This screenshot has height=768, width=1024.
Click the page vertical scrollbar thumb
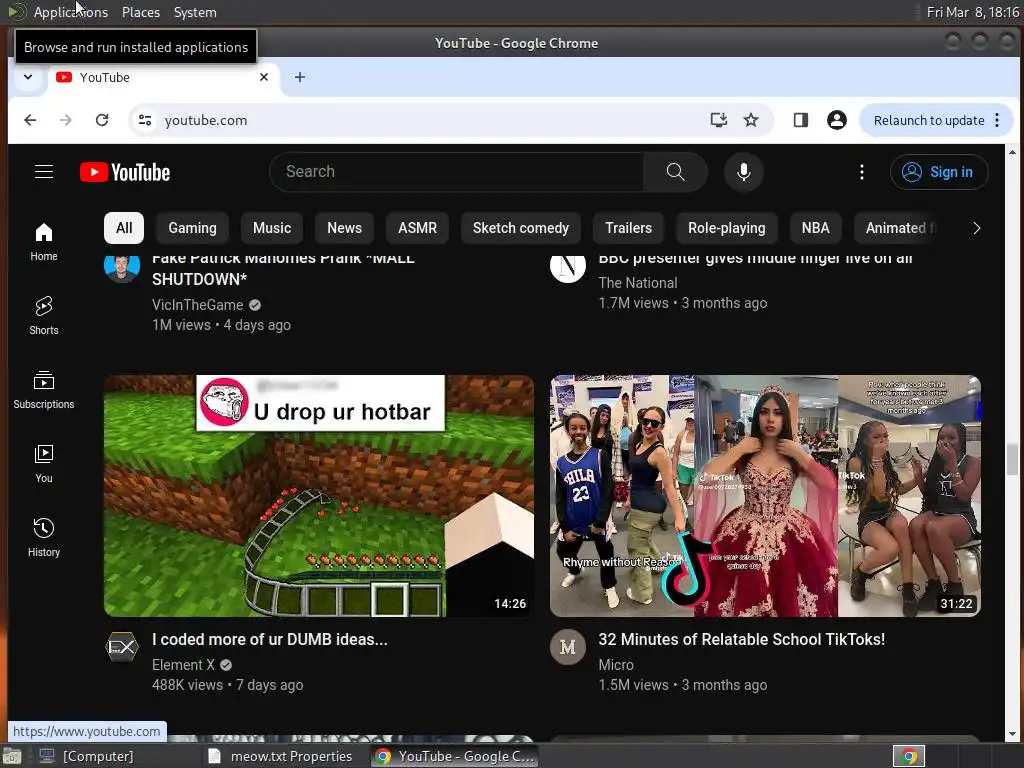click(1012, 459)
